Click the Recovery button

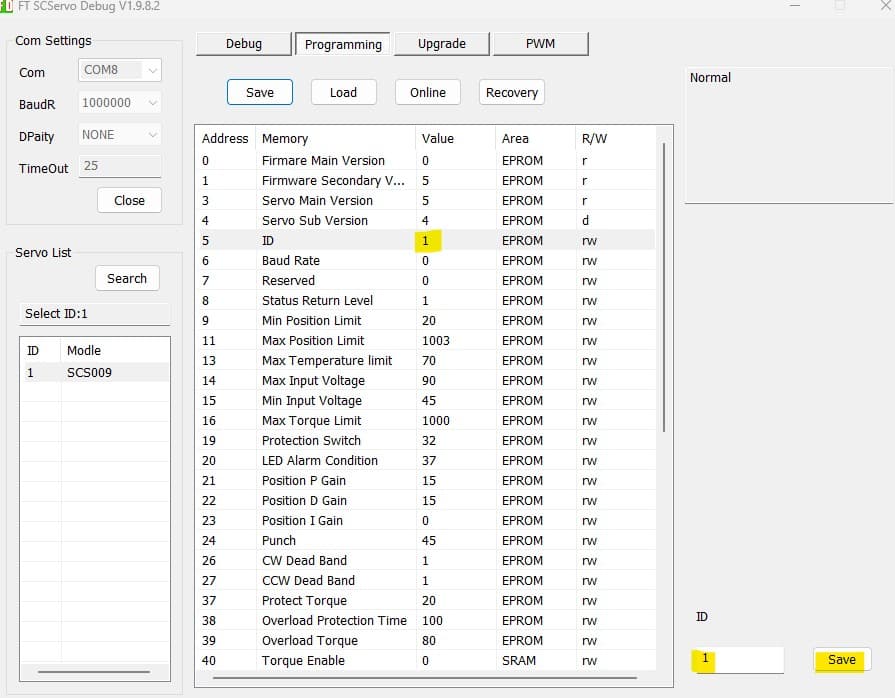coord(512,92)
